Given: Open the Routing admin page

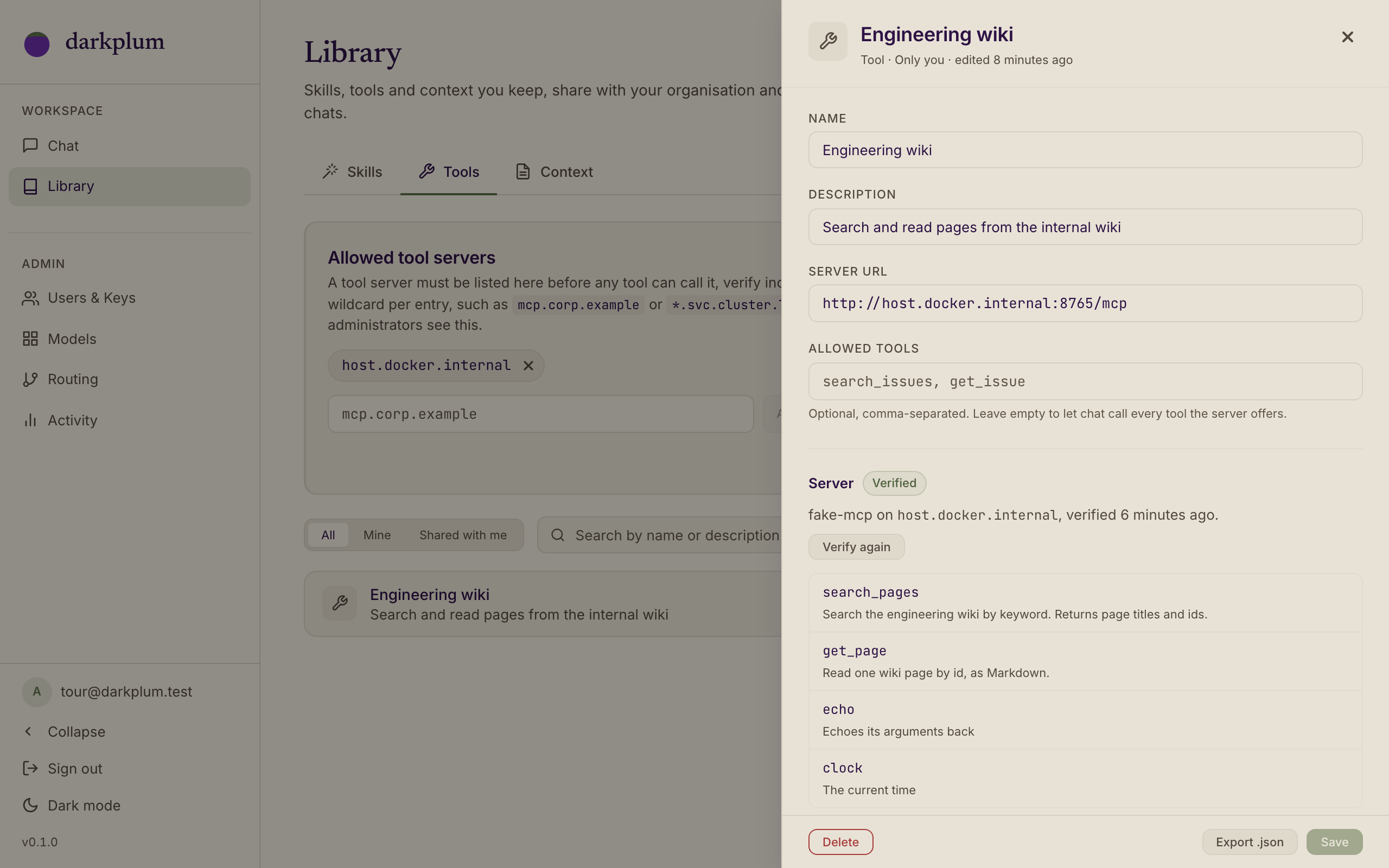Looking at the screenshot, I should (130, 379).
